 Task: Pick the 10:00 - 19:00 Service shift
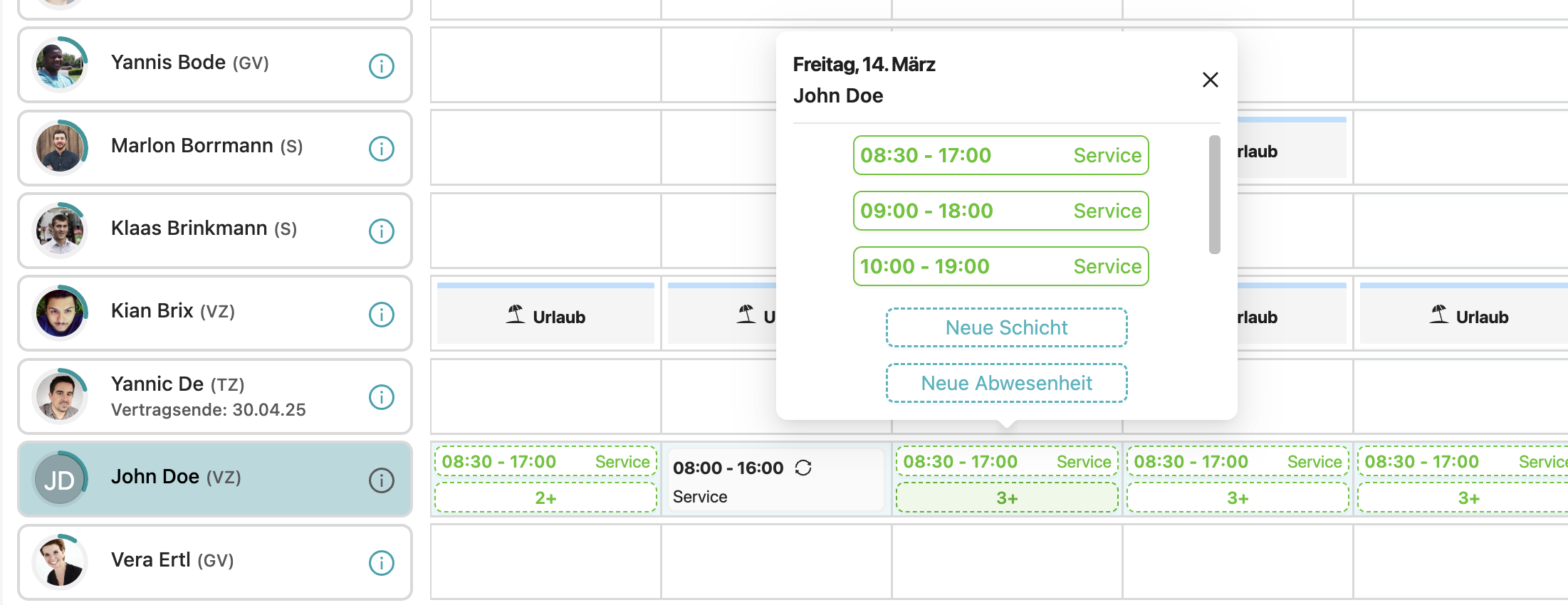[x=1000, y=266]
